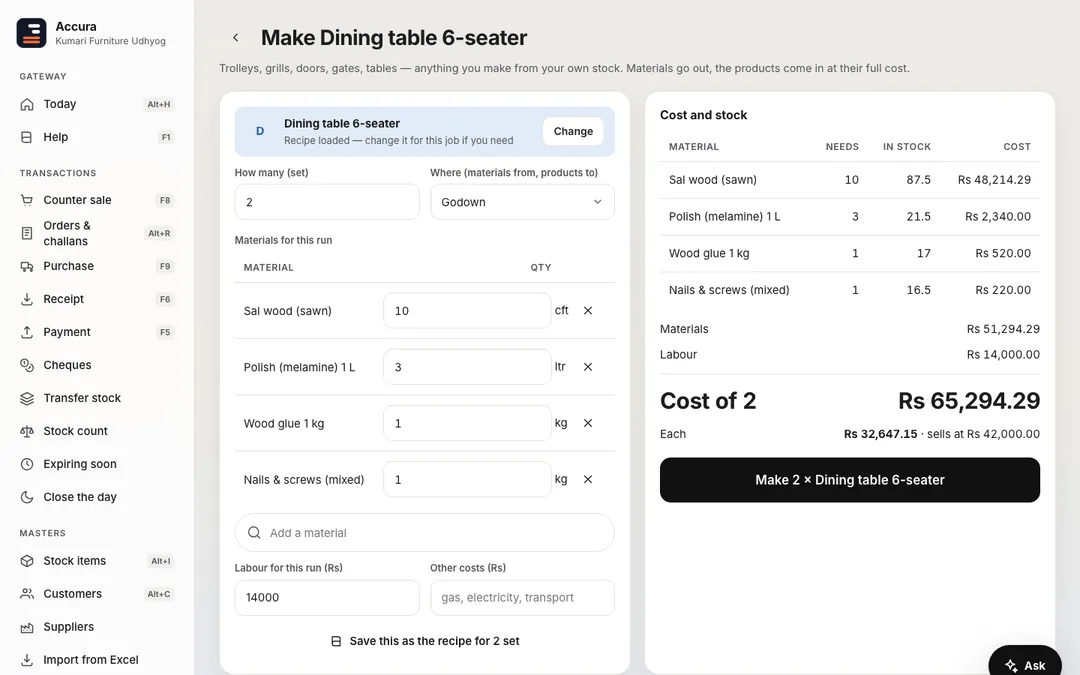Open the Cheques icon in sidebar
The image size is (1080, 675).
point(27,365)
